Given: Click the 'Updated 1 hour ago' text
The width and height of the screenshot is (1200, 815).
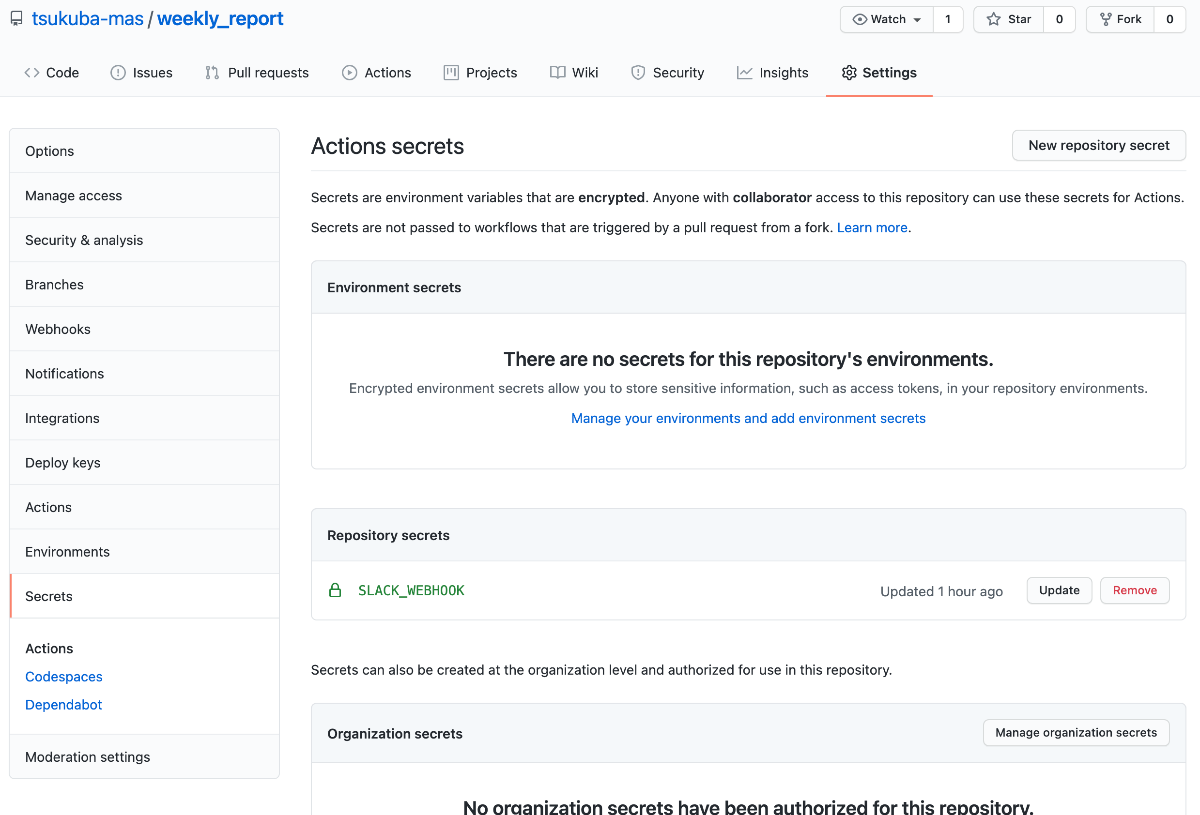Looking at the screenshot, I should coord(941,592).
